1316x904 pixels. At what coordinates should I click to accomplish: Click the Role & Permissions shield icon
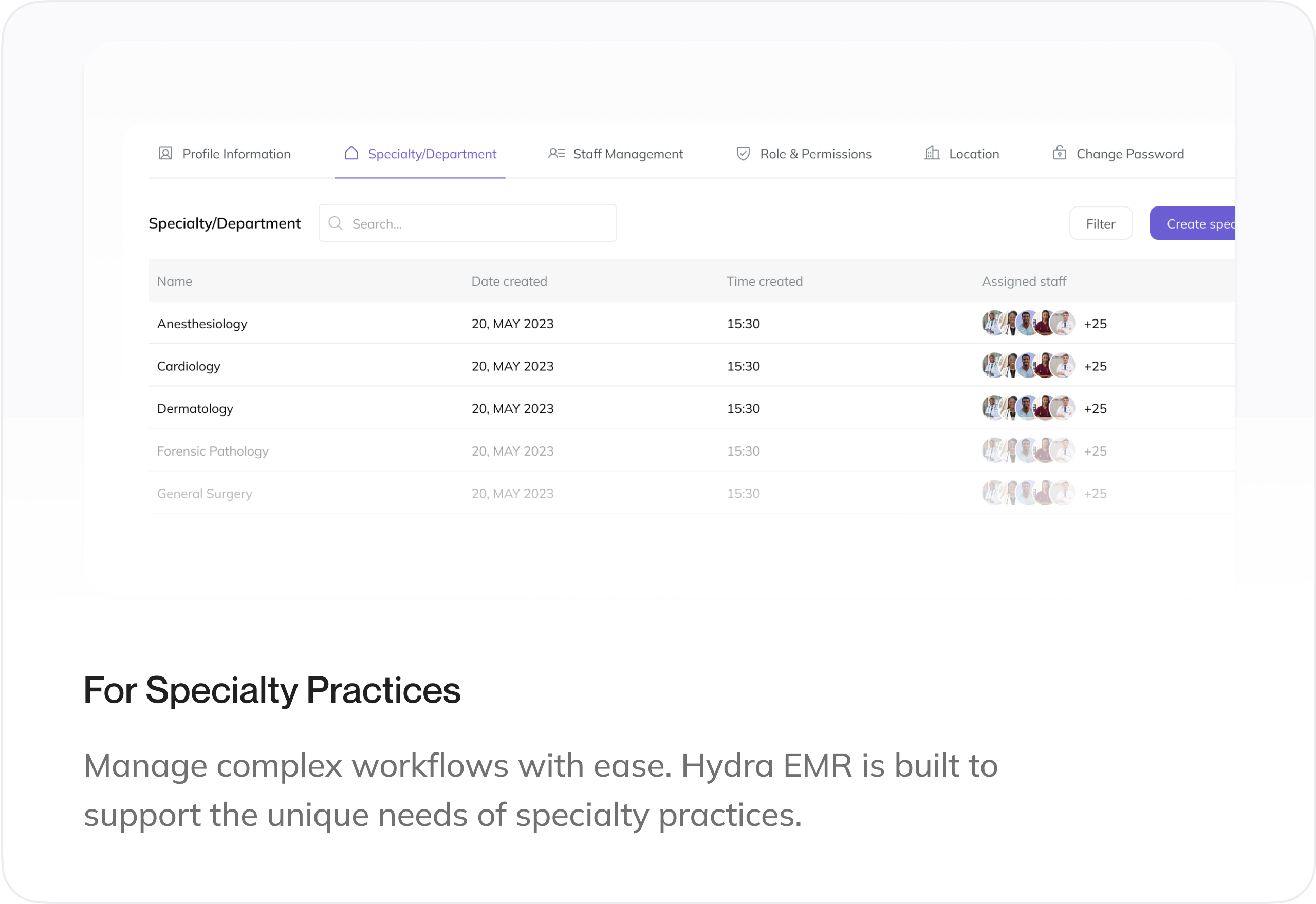[x=743, y=154]
